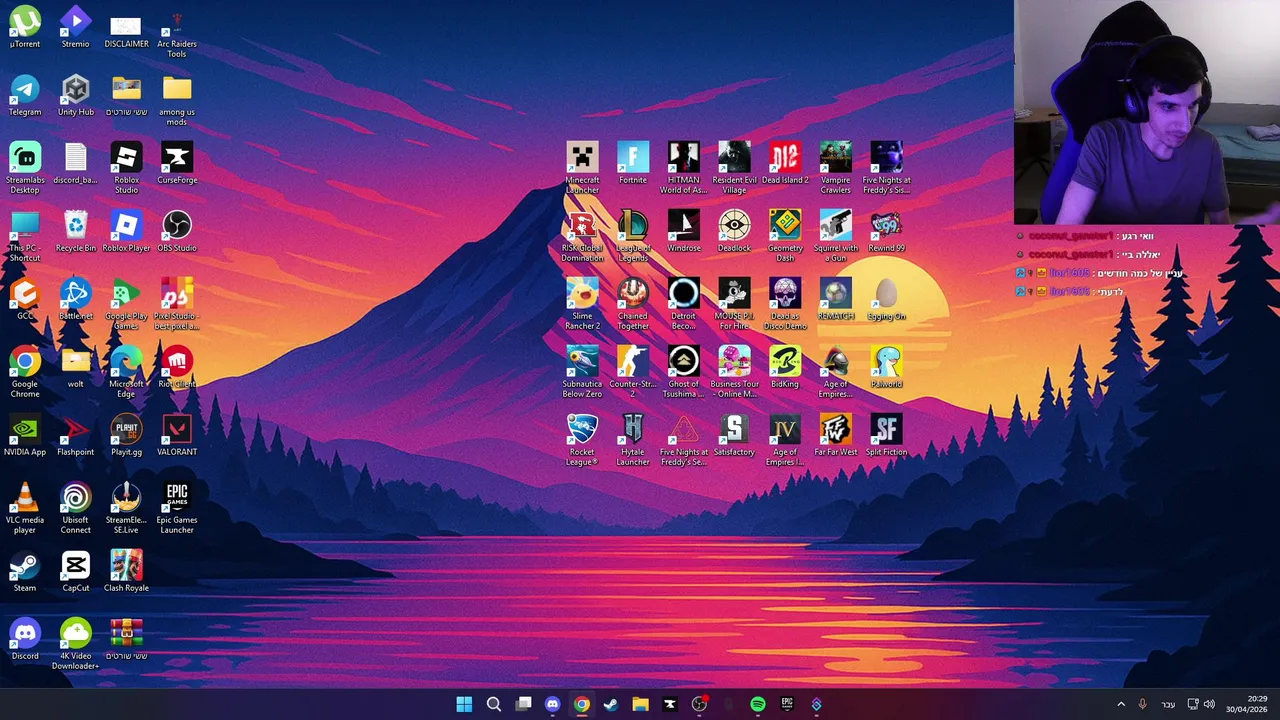The image size is (1280, 720).
Task: Open the Palworld game icon
Action: (x=887, y=367)
